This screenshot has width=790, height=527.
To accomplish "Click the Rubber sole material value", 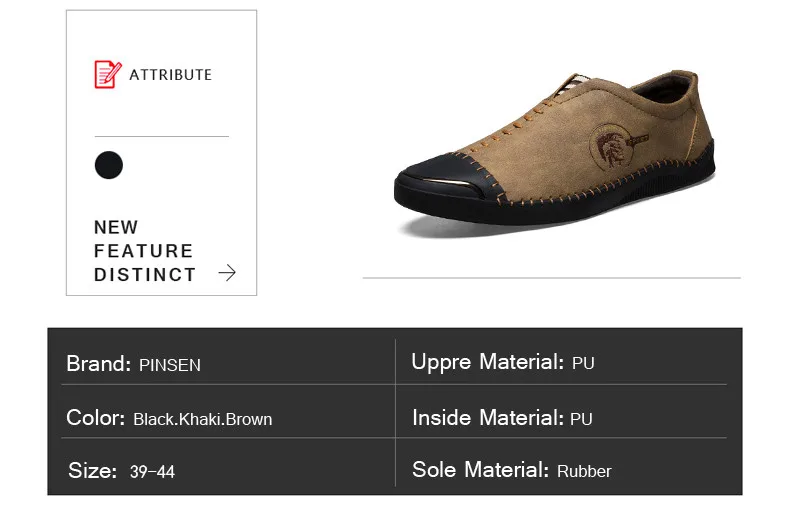I will tap(584, 471).
